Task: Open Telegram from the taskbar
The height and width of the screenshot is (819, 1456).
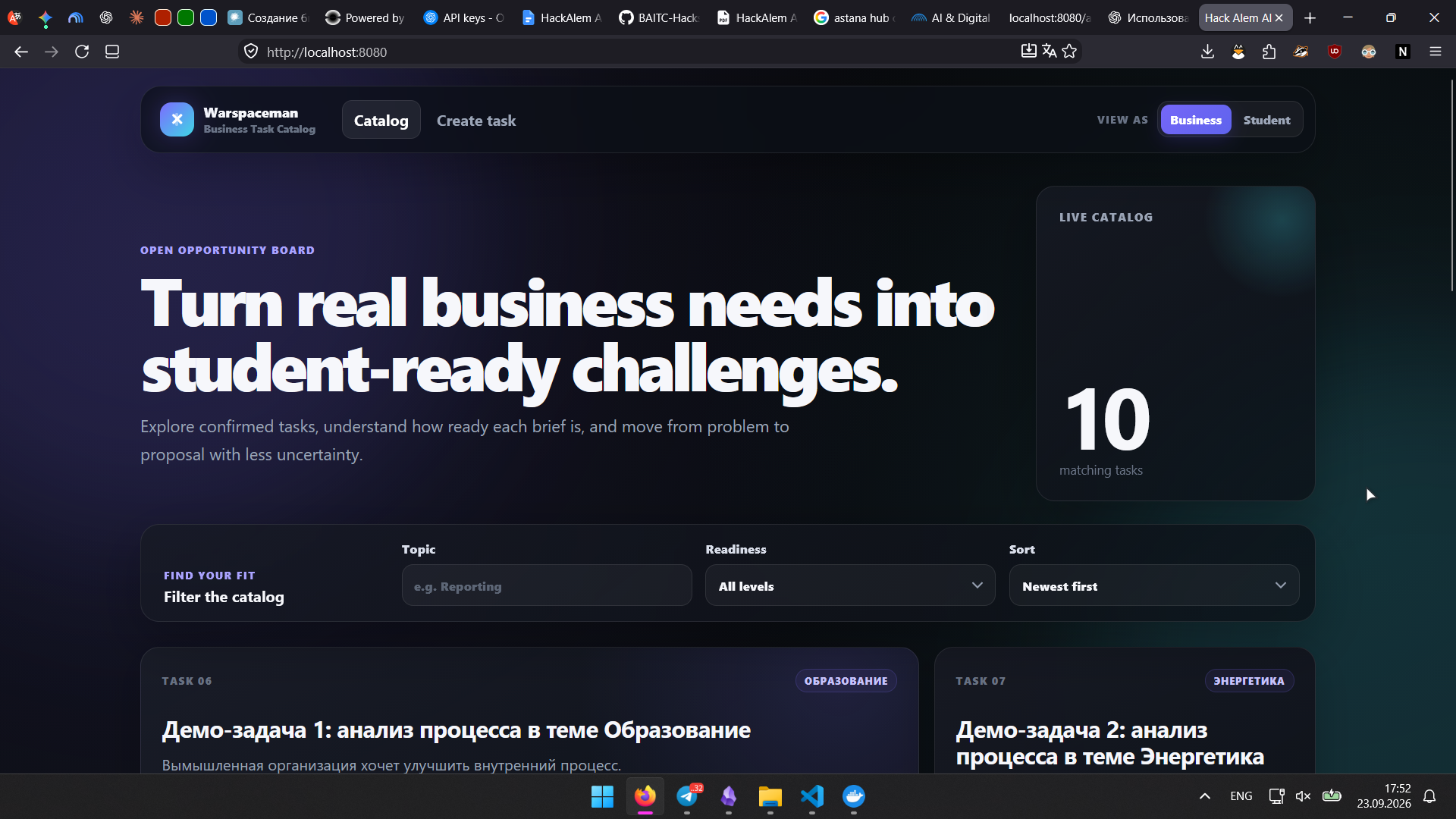Action: point(688,796)
